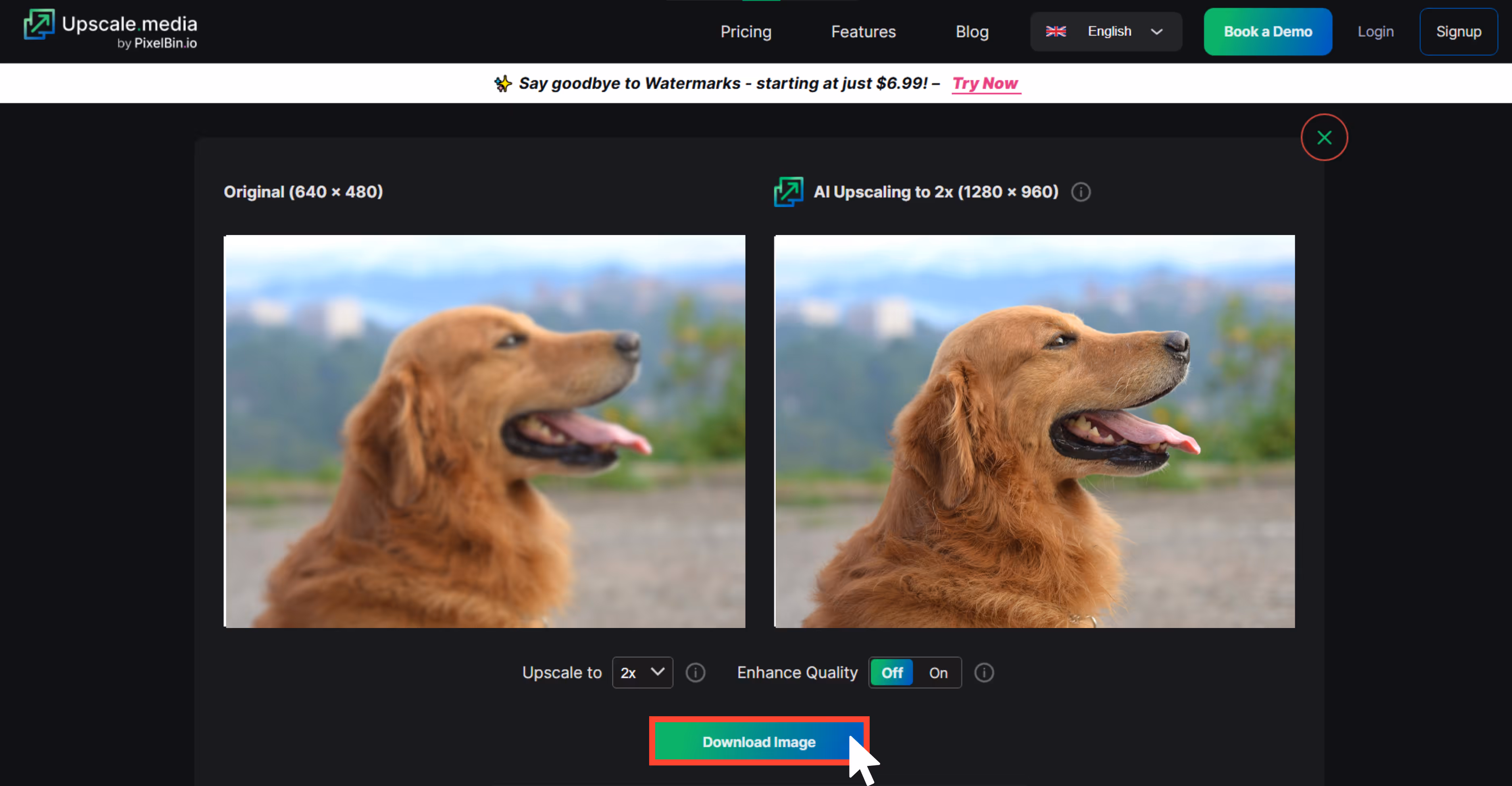Click the info icon next to Upscale to
Viewport: 1512px width, 786px height.
tap(696, 673)
